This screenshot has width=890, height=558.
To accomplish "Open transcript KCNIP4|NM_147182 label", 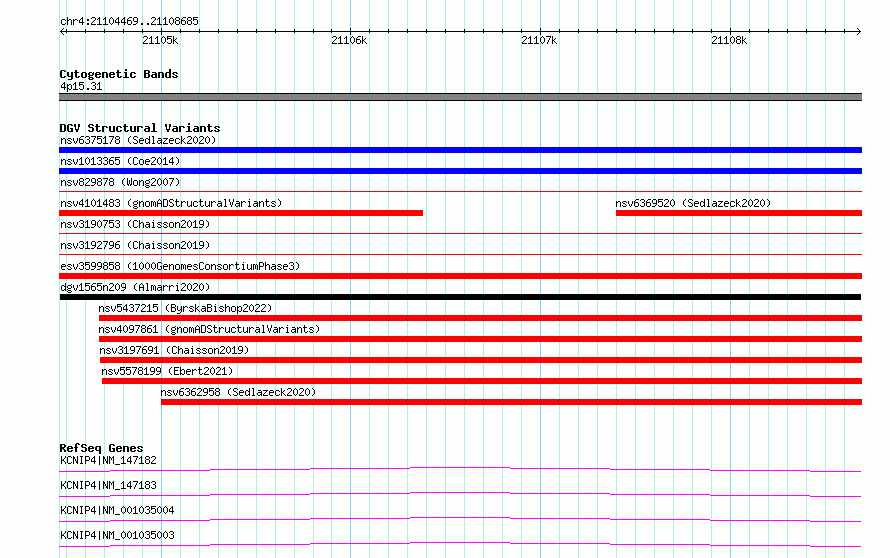I will [x=108, y=460].
